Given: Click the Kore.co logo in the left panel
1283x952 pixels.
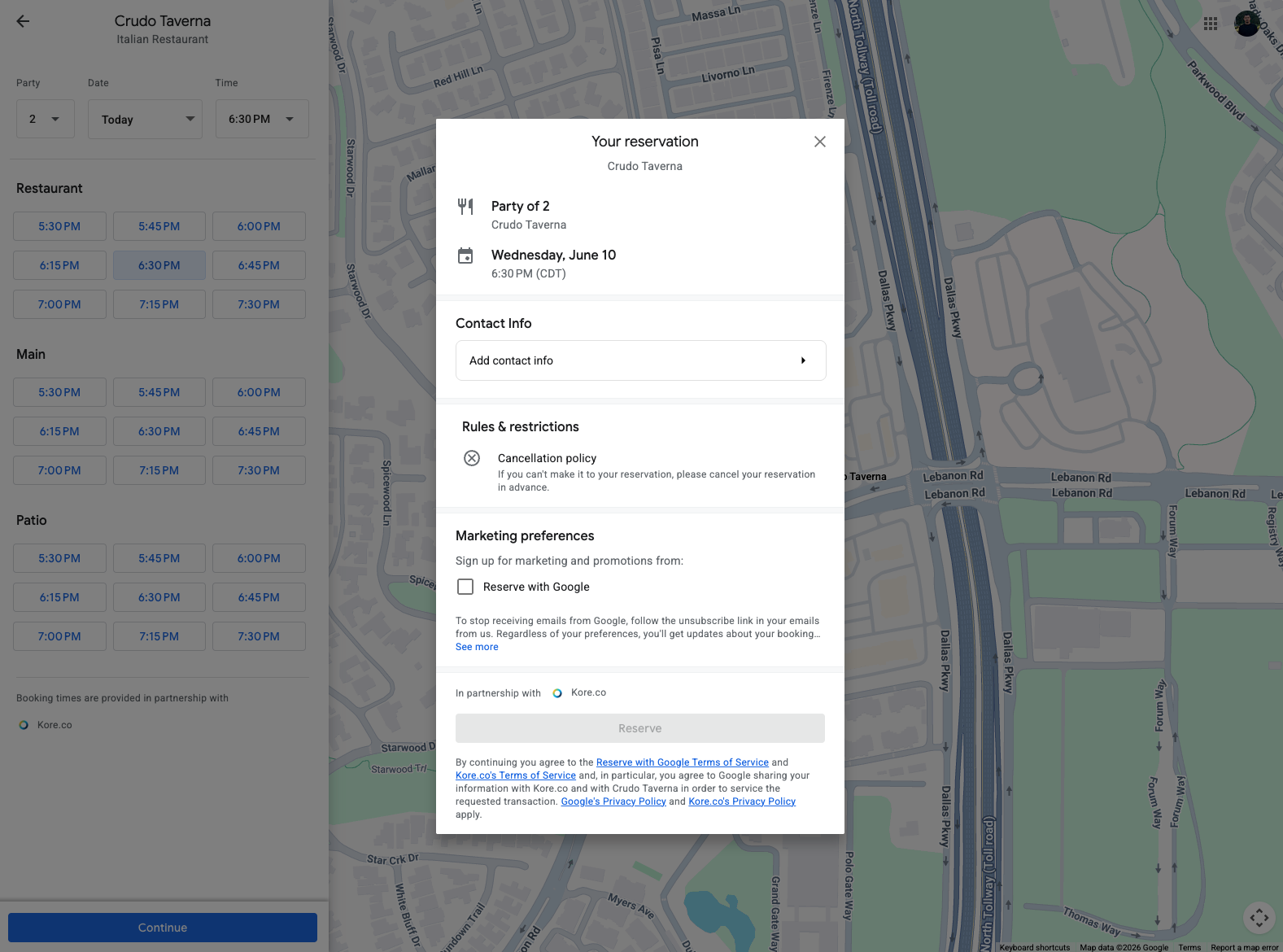Looking at the screenshot, I should point(24,725).
